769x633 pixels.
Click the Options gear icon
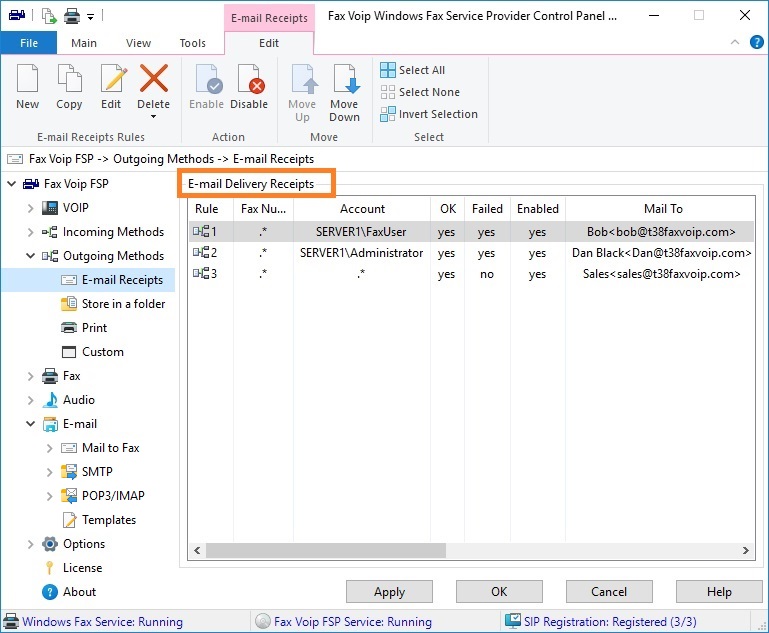pos(50,544)
